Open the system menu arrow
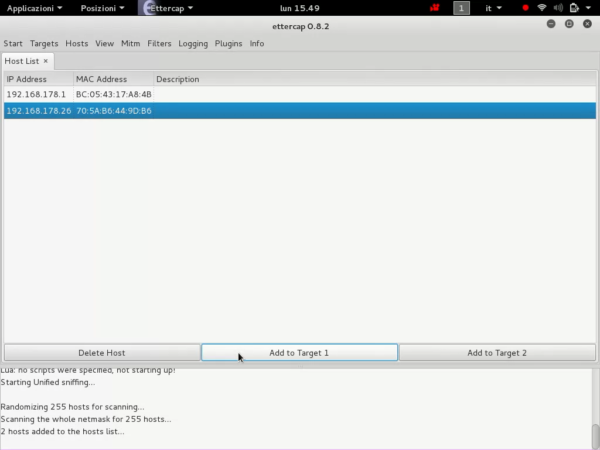 588,8
